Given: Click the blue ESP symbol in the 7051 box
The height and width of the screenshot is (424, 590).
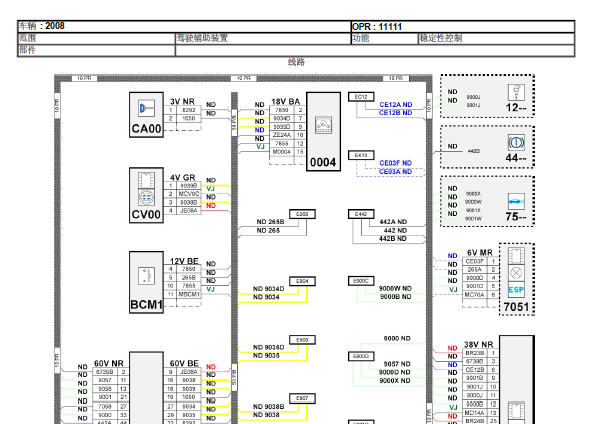Looking at the screenshot, I should tap(516, 290).
